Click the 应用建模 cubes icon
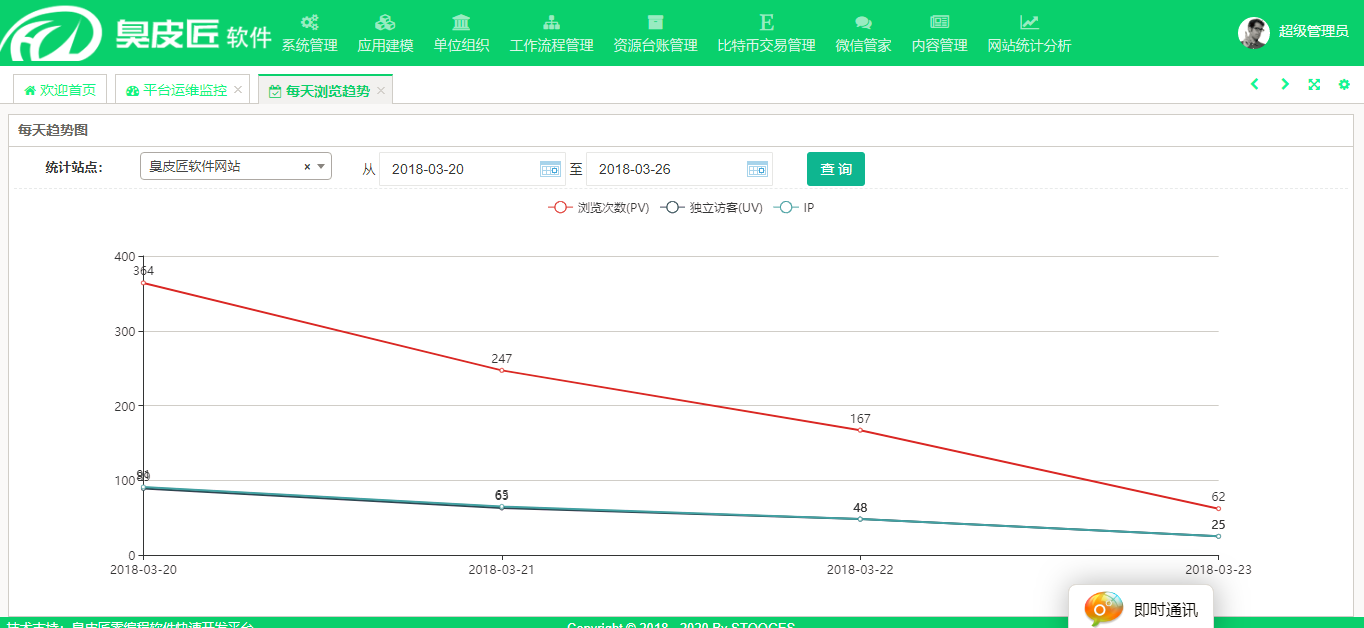The image size is (1364, 628). (x=385, y=23)
